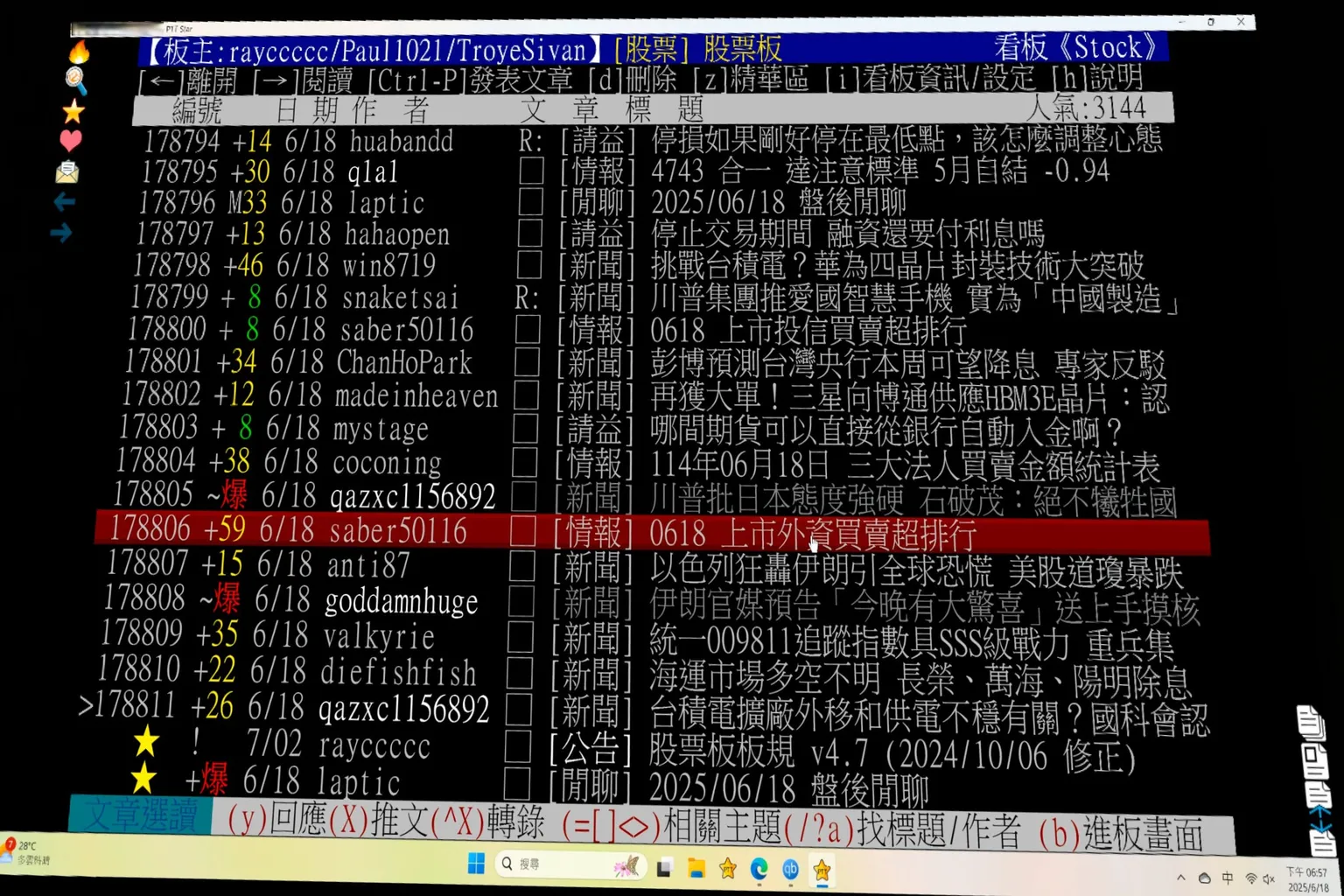Viewport: 1344px width, 896px height.
Task: Open the weather widget showing 28°C
Action: click(26, 852)
